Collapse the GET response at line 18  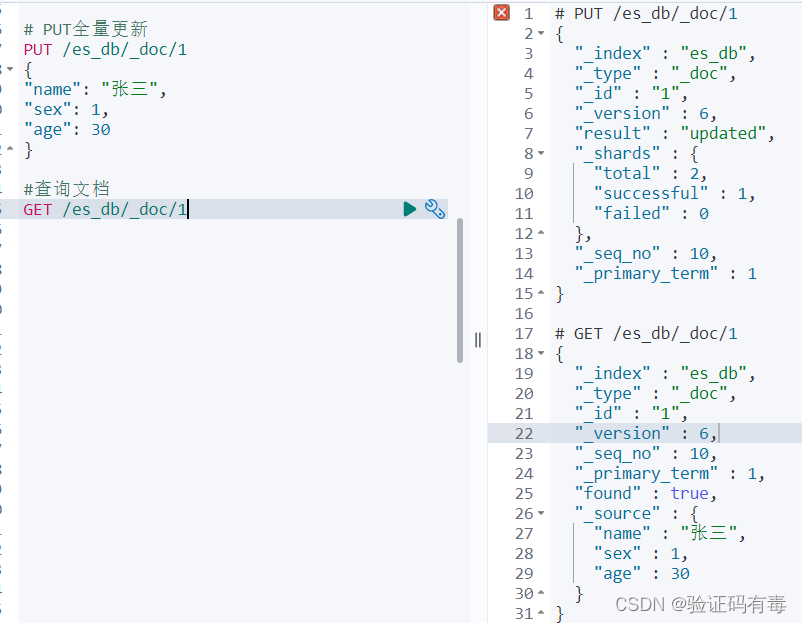coord(541,353)
